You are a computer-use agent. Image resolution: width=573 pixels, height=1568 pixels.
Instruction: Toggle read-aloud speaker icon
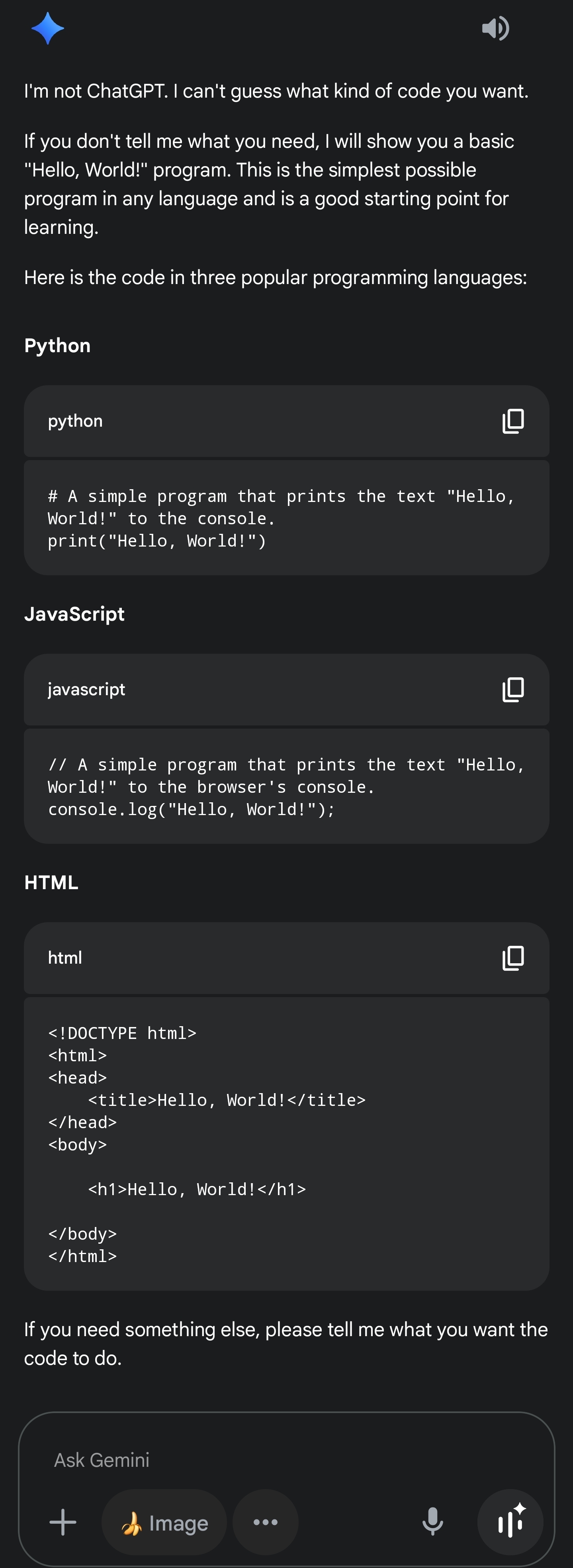pos(496,29)
